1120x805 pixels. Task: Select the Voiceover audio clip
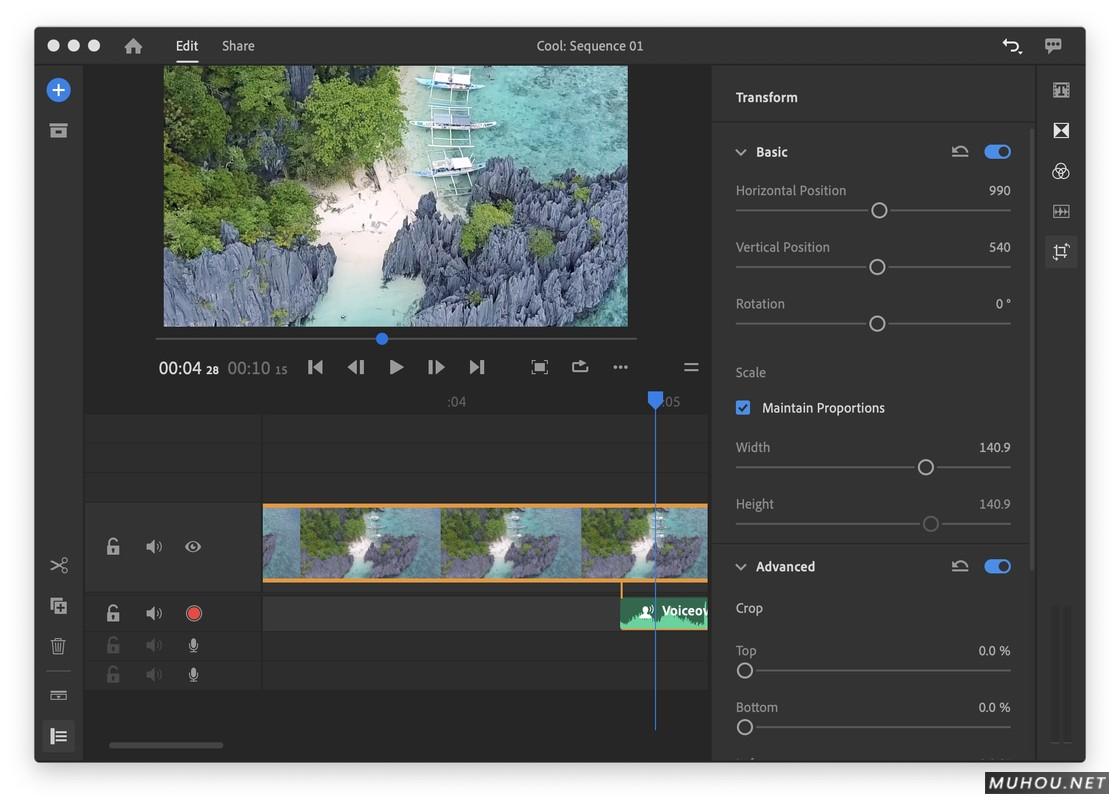point(664,614)
